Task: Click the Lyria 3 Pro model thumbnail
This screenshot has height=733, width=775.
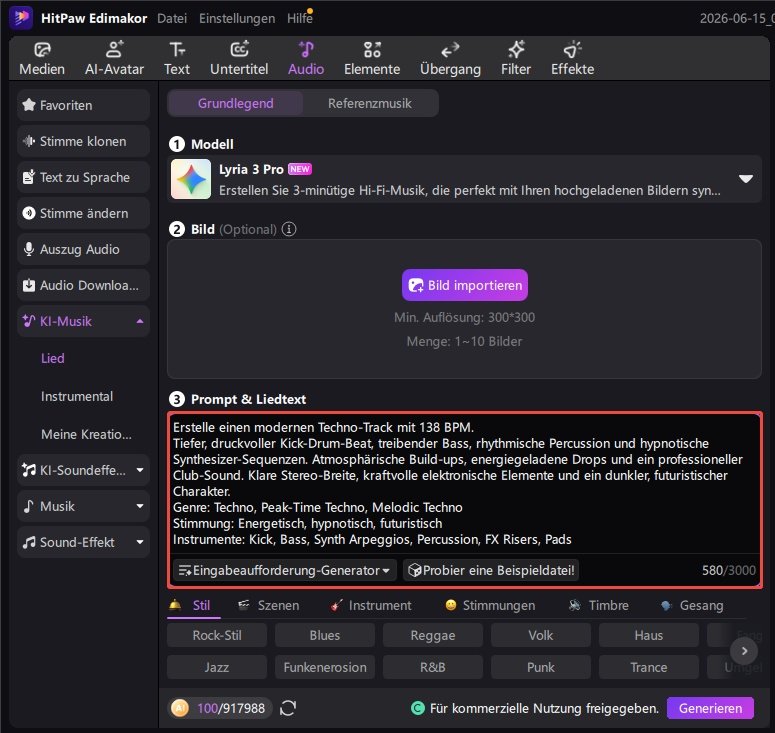Action: (191, 179)
